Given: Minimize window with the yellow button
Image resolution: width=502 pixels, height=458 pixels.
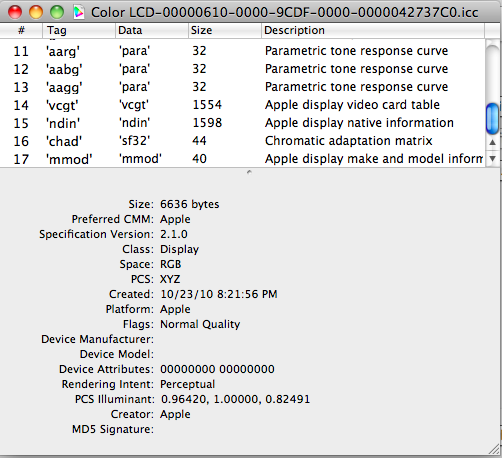Looking at the screenshot, I should (x=36, y=12).
